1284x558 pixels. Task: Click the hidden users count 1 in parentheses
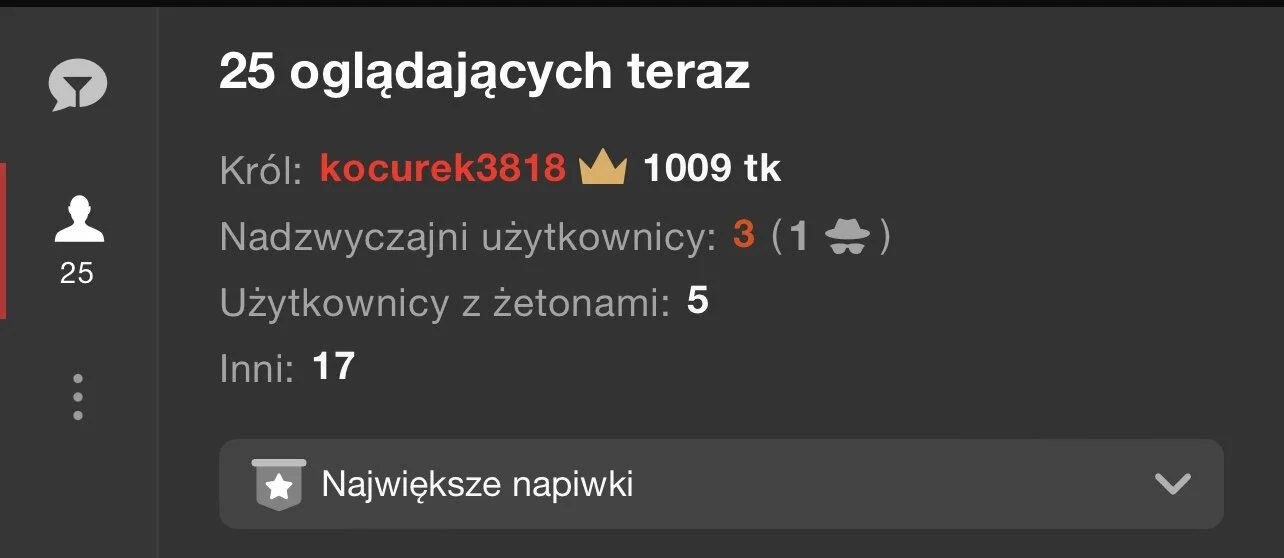[x=798, y=236]
